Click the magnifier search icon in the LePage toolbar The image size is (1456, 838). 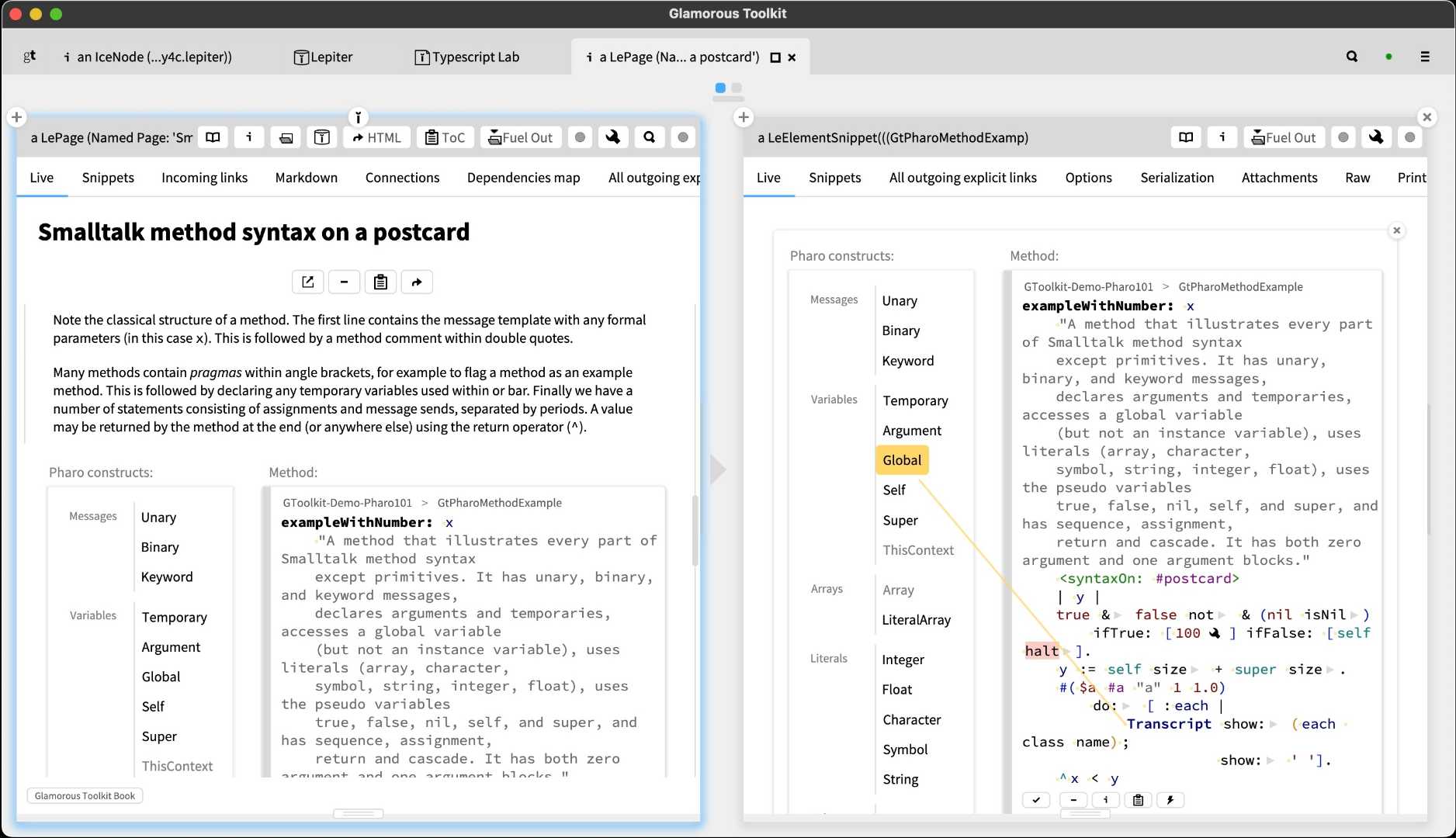[x=650, y=137]
